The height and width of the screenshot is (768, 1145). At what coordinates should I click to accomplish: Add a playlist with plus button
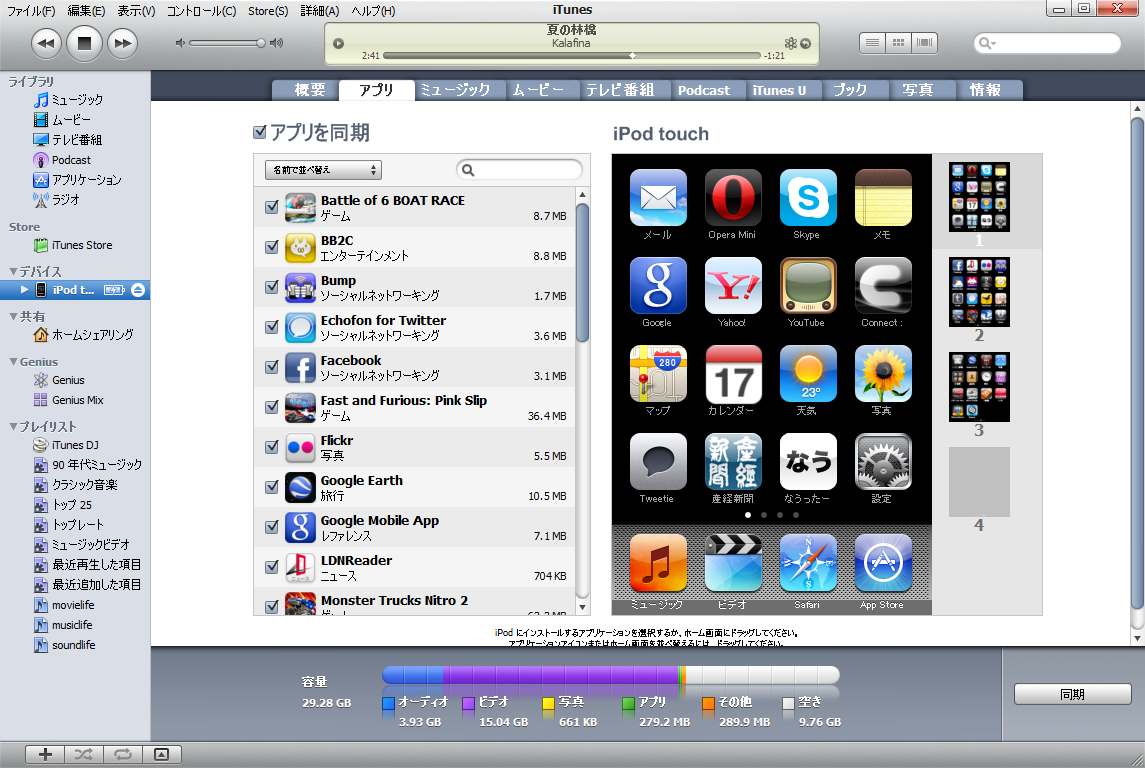(x=45, y=754)
